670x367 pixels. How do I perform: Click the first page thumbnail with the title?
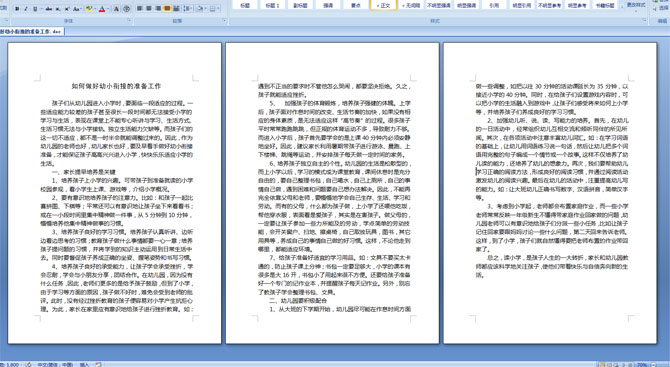tap(115, 193)
